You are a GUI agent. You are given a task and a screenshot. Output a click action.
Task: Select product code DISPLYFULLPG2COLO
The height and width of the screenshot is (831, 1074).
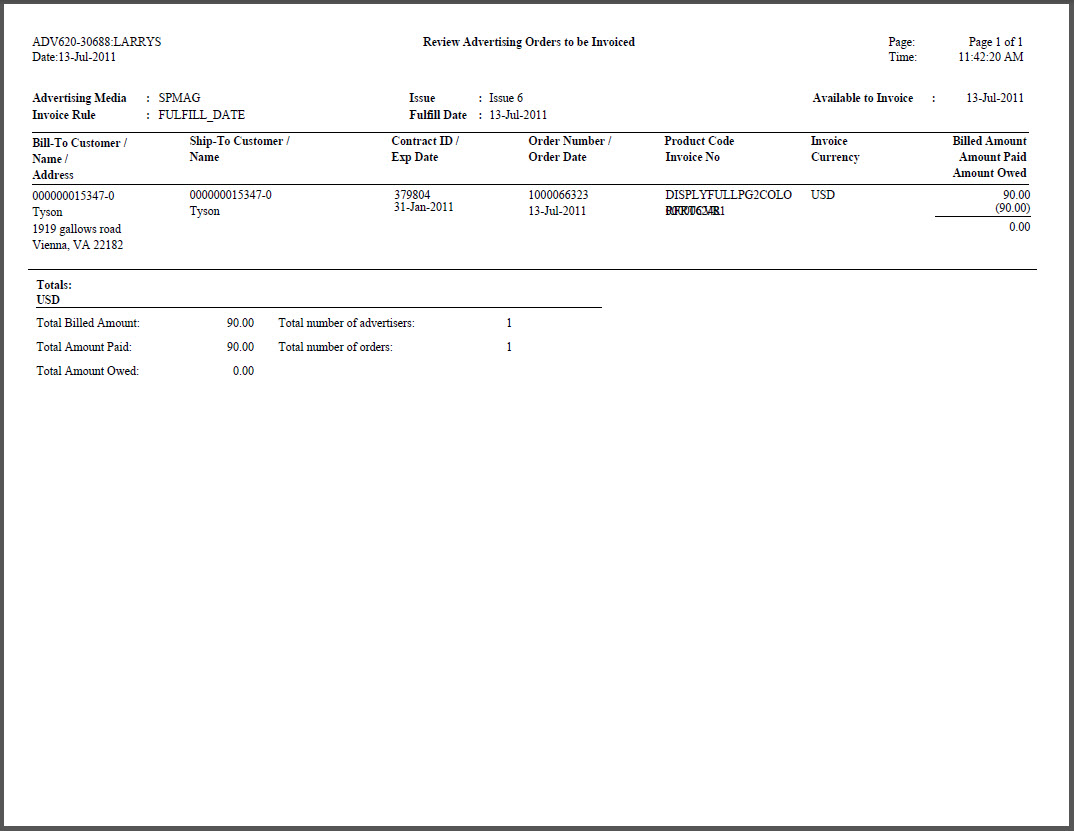coord(728,195)
